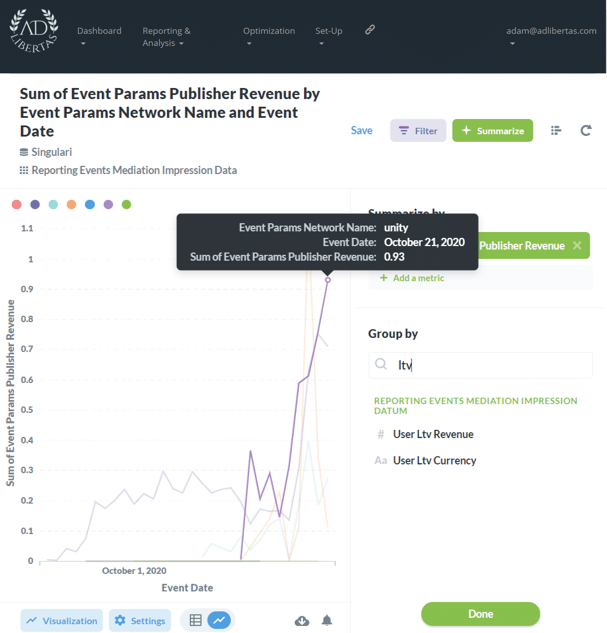Click the Publisher Revenue metric pill
This screenshot has height=633, width=607.
point(534,245)
